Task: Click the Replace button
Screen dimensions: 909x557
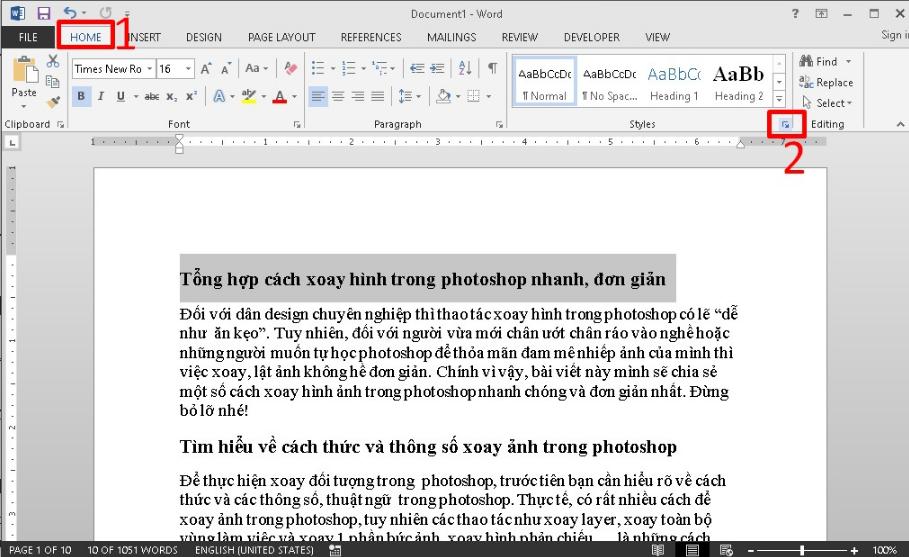Action: tap(826, 82)
